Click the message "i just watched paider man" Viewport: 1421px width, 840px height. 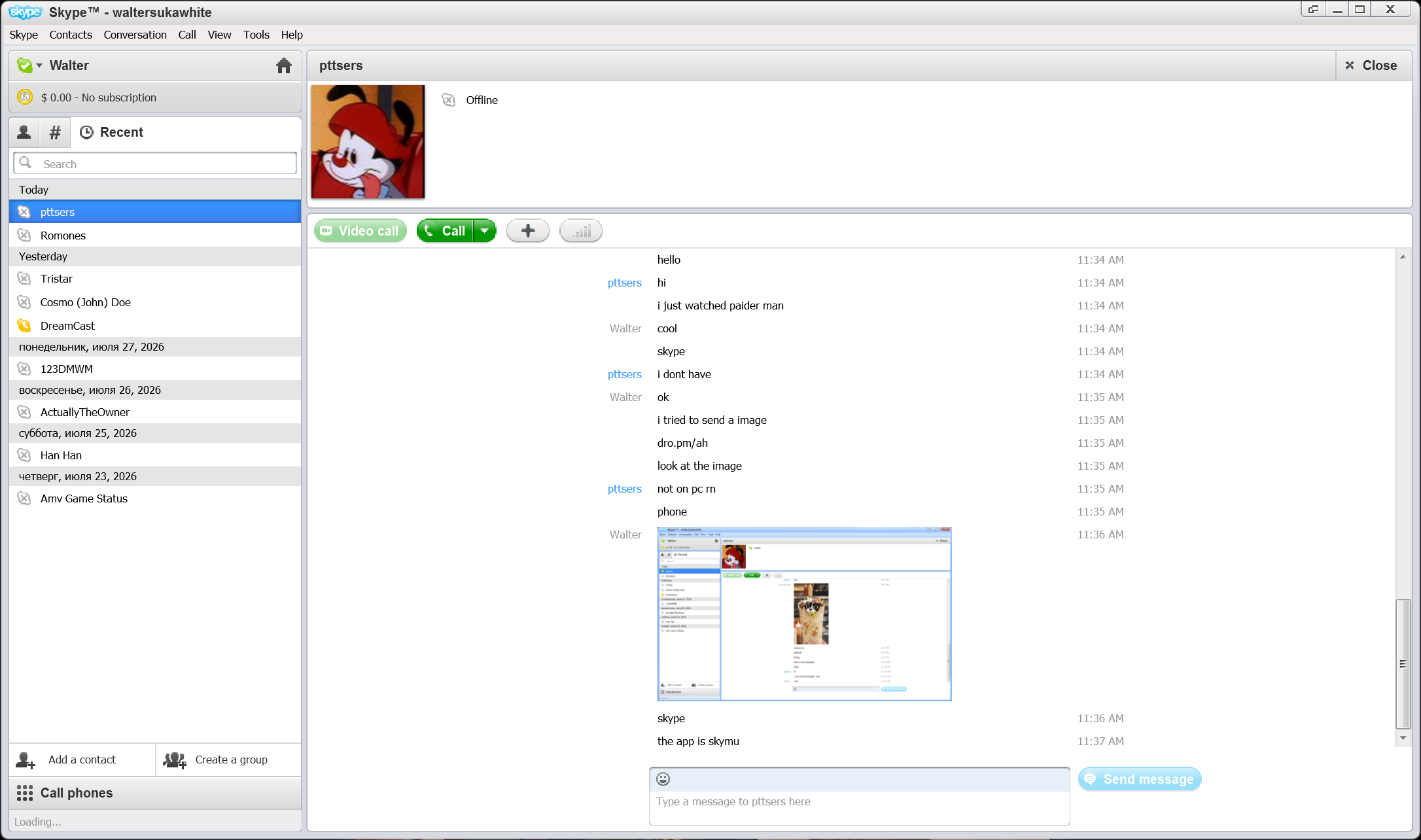tap(720, 306)
